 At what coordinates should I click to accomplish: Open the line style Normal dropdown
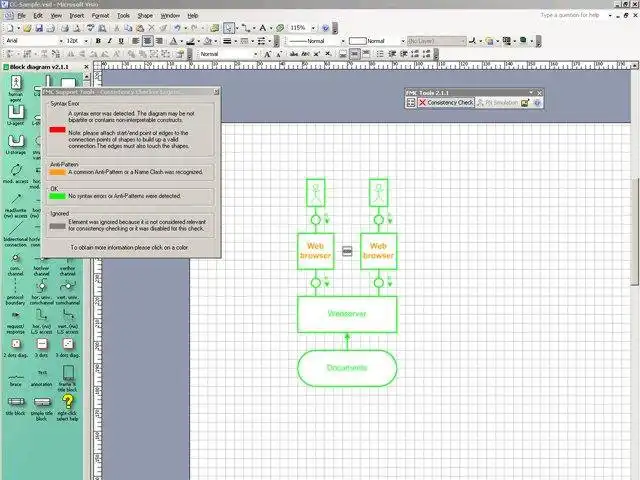(343, 41)
